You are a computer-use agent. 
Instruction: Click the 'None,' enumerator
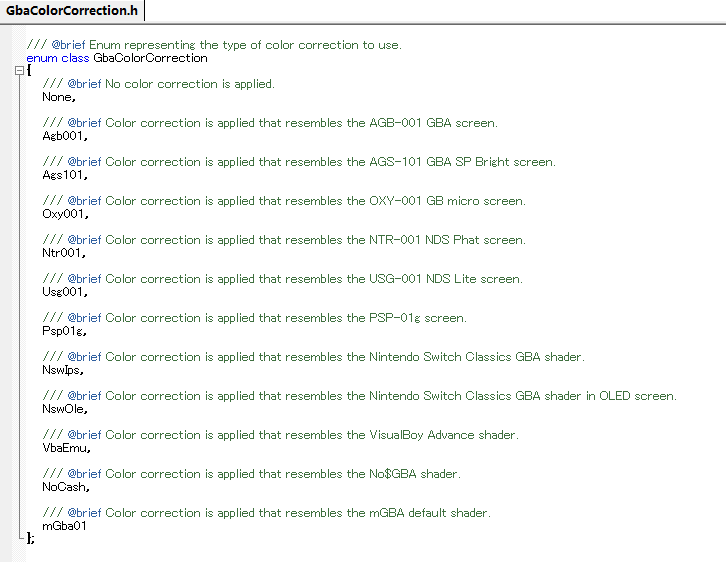[x=59, y=97]
